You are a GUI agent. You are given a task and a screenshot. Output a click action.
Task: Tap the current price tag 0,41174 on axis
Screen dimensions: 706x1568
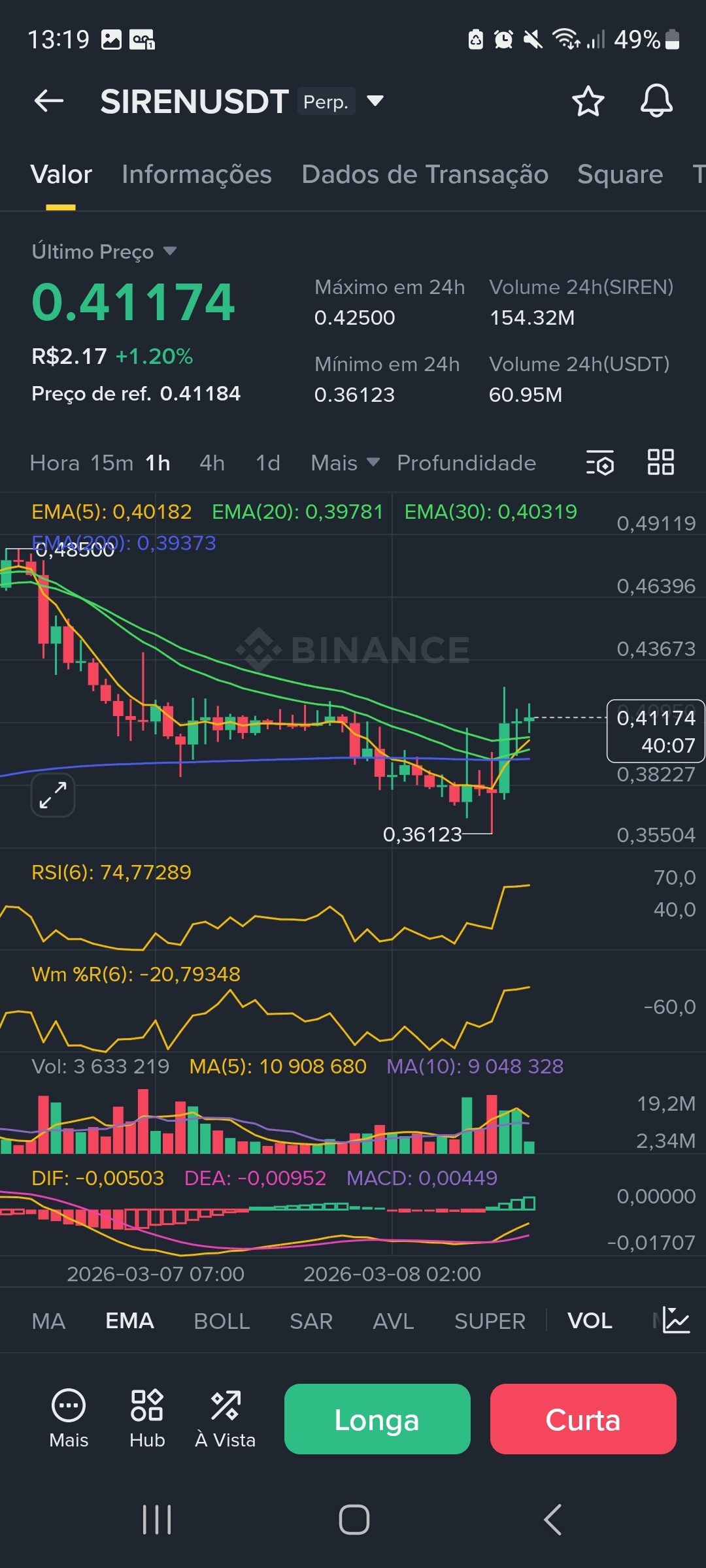pyautogui.click(x=656, y=731)
